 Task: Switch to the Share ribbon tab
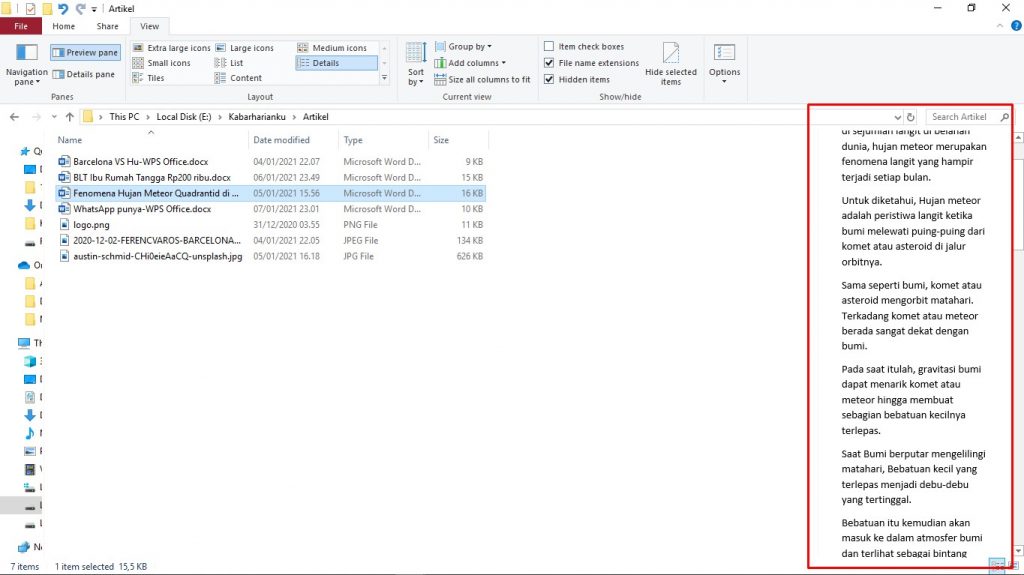coord(107,26)
